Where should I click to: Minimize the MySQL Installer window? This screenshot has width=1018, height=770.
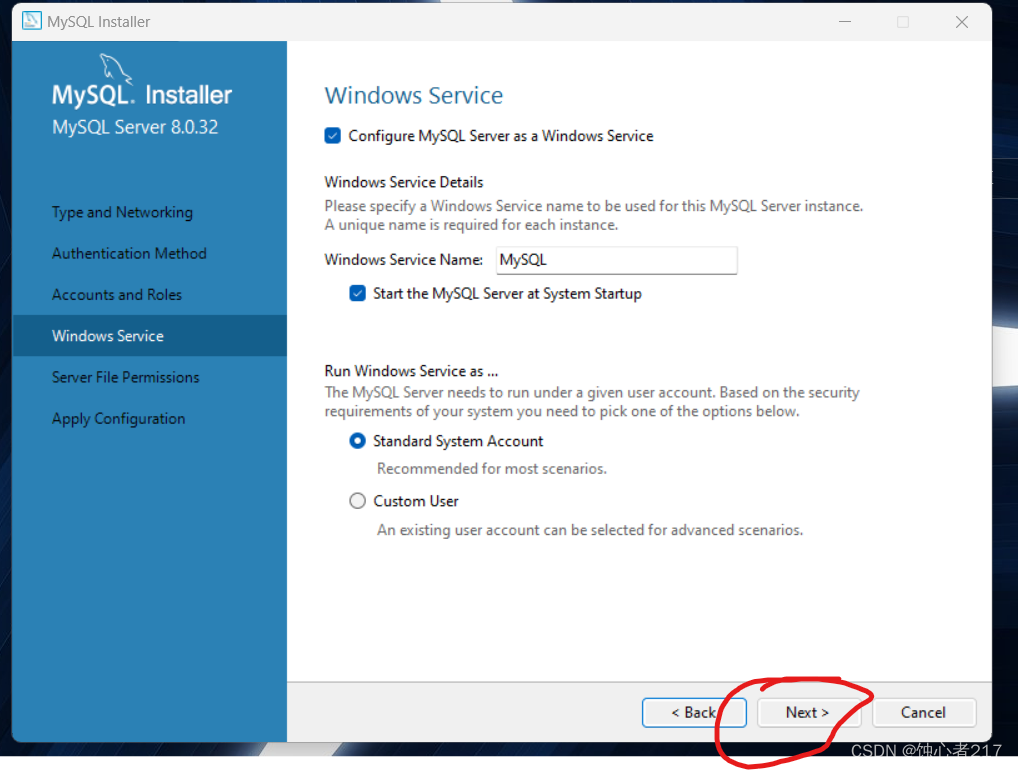tap(845, 21)
